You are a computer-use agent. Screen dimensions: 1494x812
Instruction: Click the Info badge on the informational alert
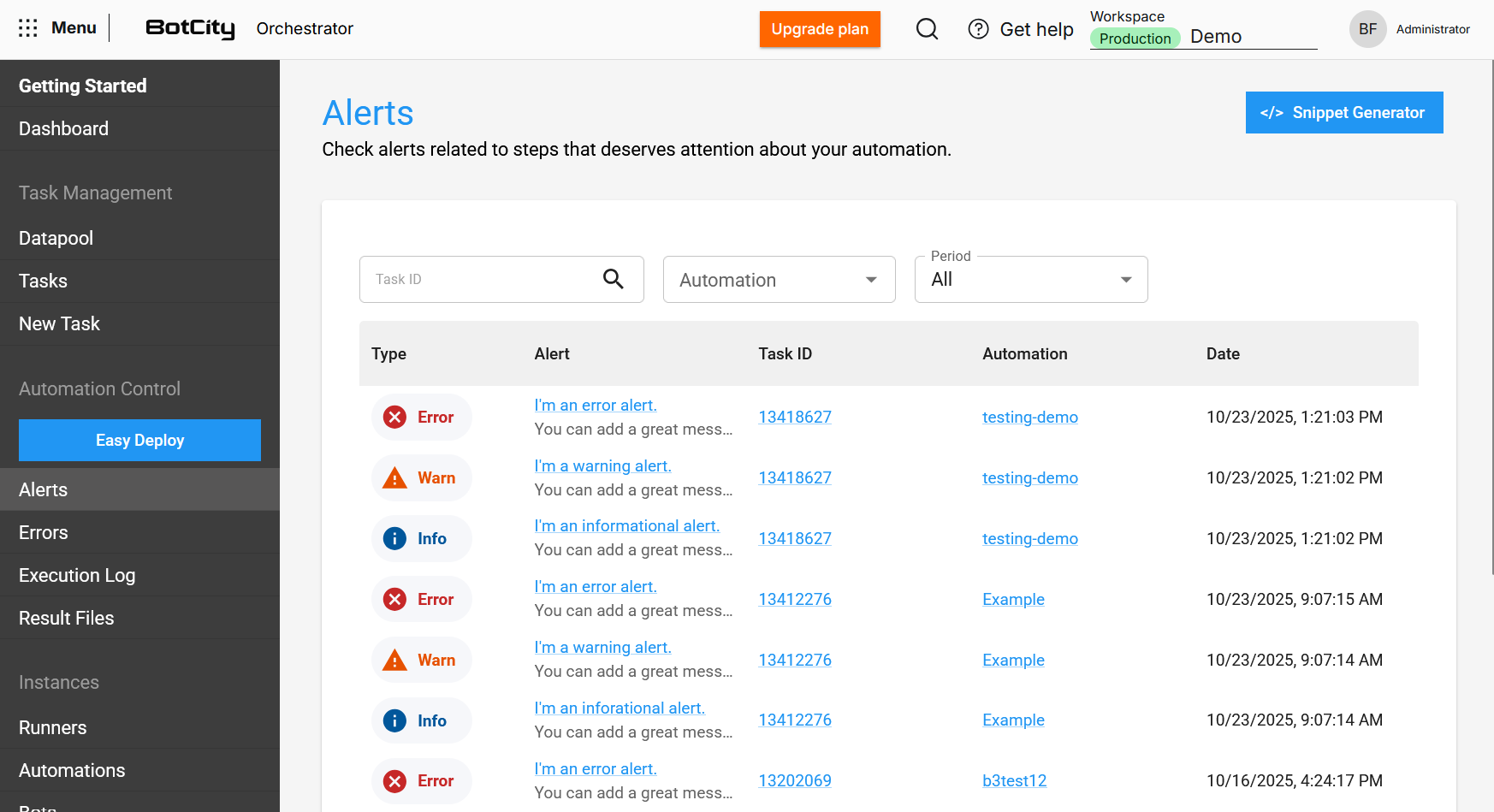click(421, 538)
